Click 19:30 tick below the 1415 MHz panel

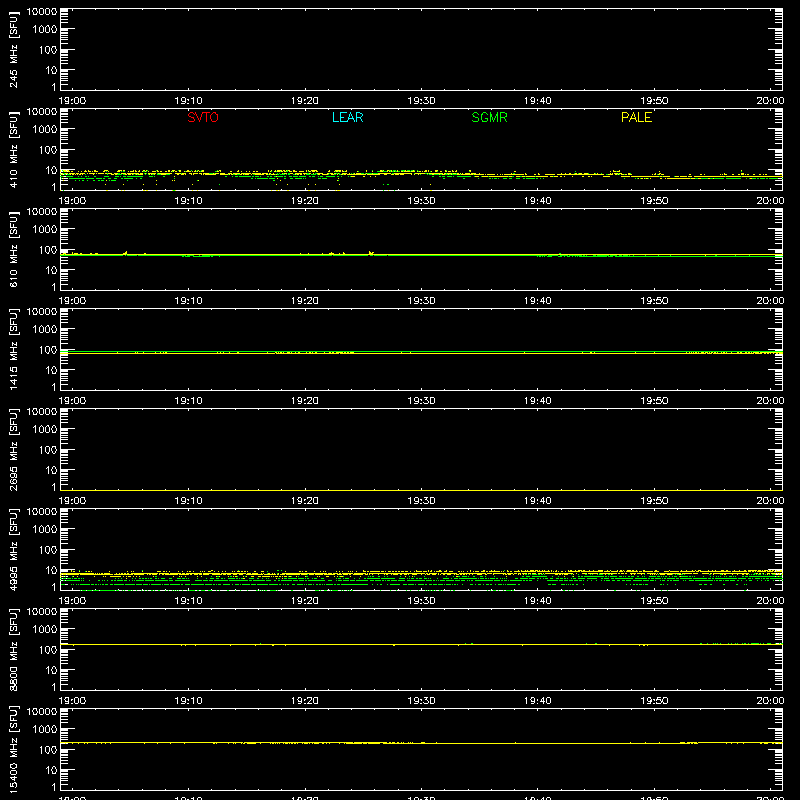tap(421, 401)
